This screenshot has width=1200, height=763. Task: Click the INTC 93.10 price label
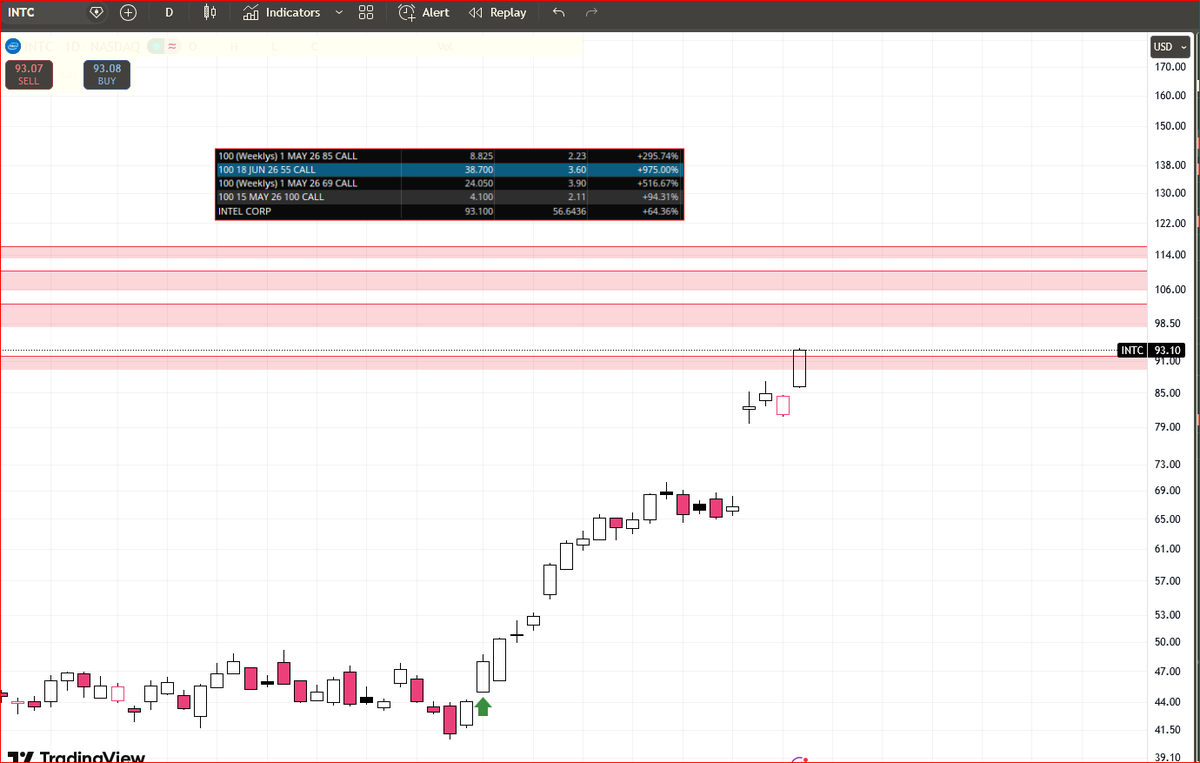pyautogui.click(x=1152, y=350)
